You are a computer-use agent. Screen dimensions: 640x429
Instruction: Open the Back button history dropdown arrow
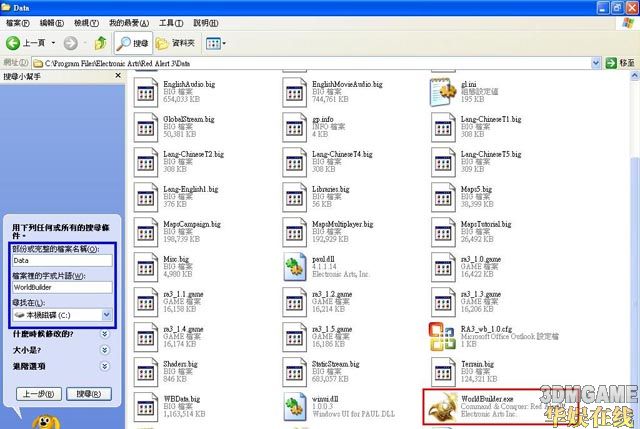pos(53,43)
